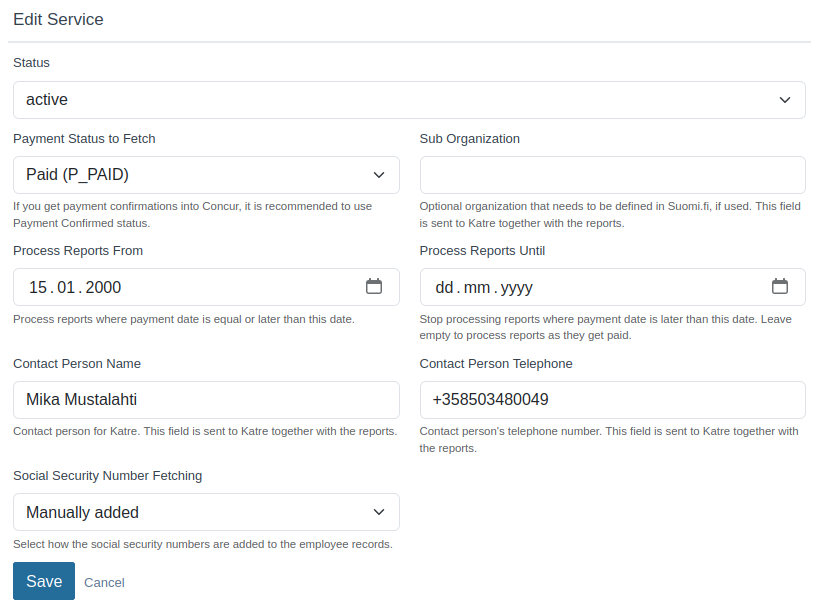Click the Contact Person Name label

point(77,364)
